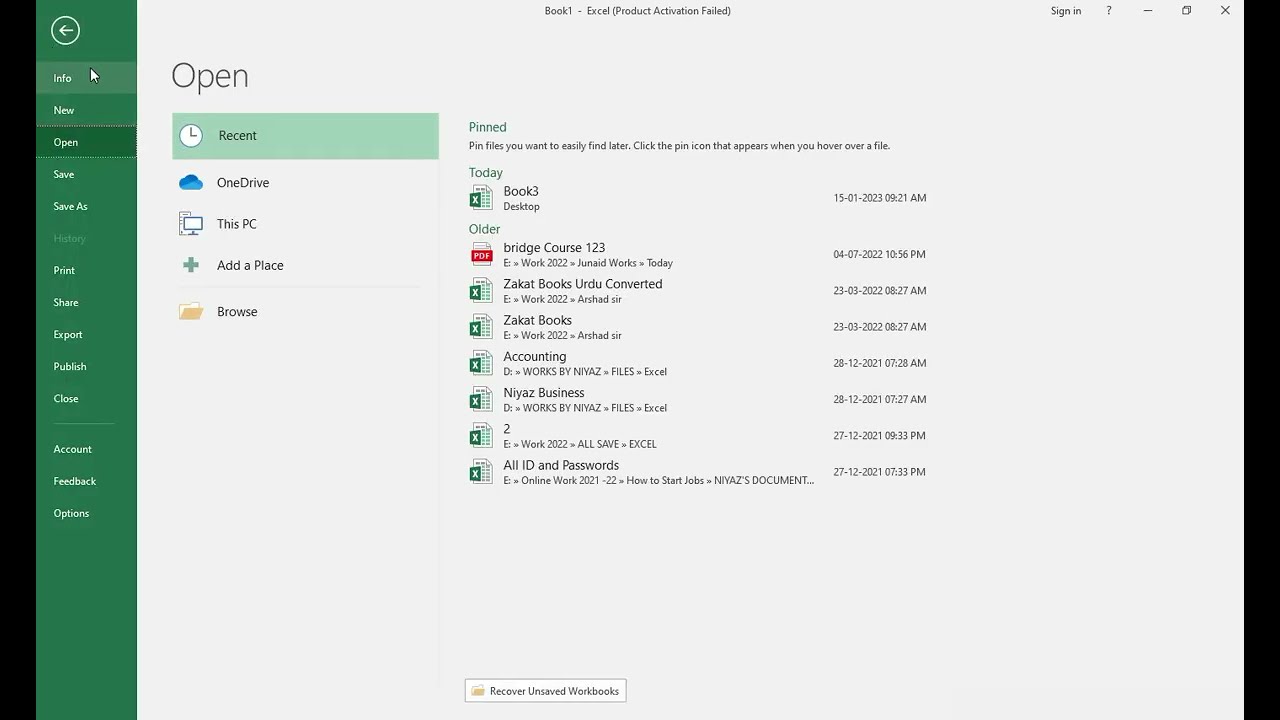Click the Excel icon beside Accounting

tap(481, 363)
